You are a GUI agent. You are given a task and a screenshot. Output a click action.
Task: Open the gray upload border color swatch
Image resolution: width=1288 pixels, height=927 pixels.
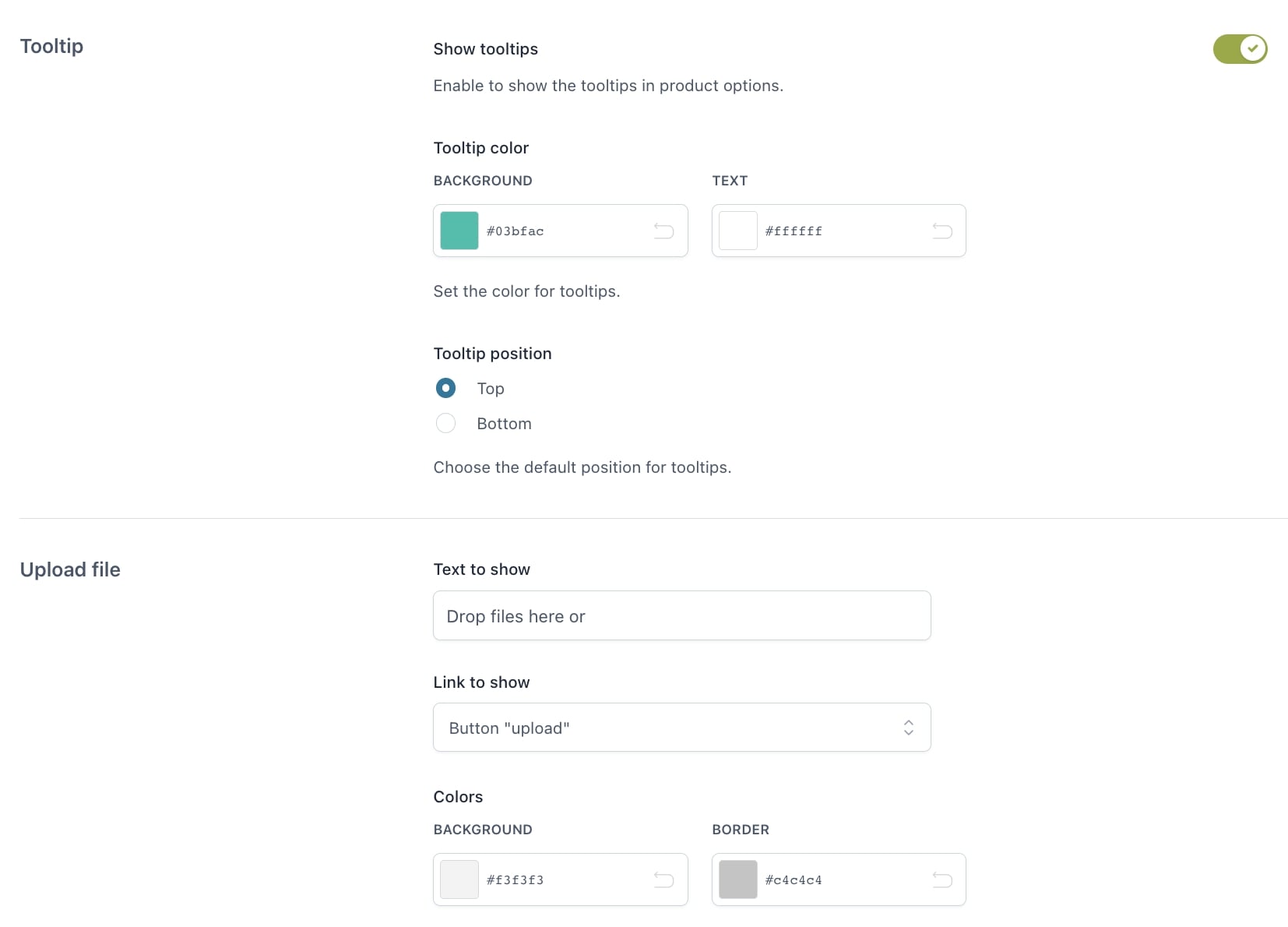click(x=737, y=879)
